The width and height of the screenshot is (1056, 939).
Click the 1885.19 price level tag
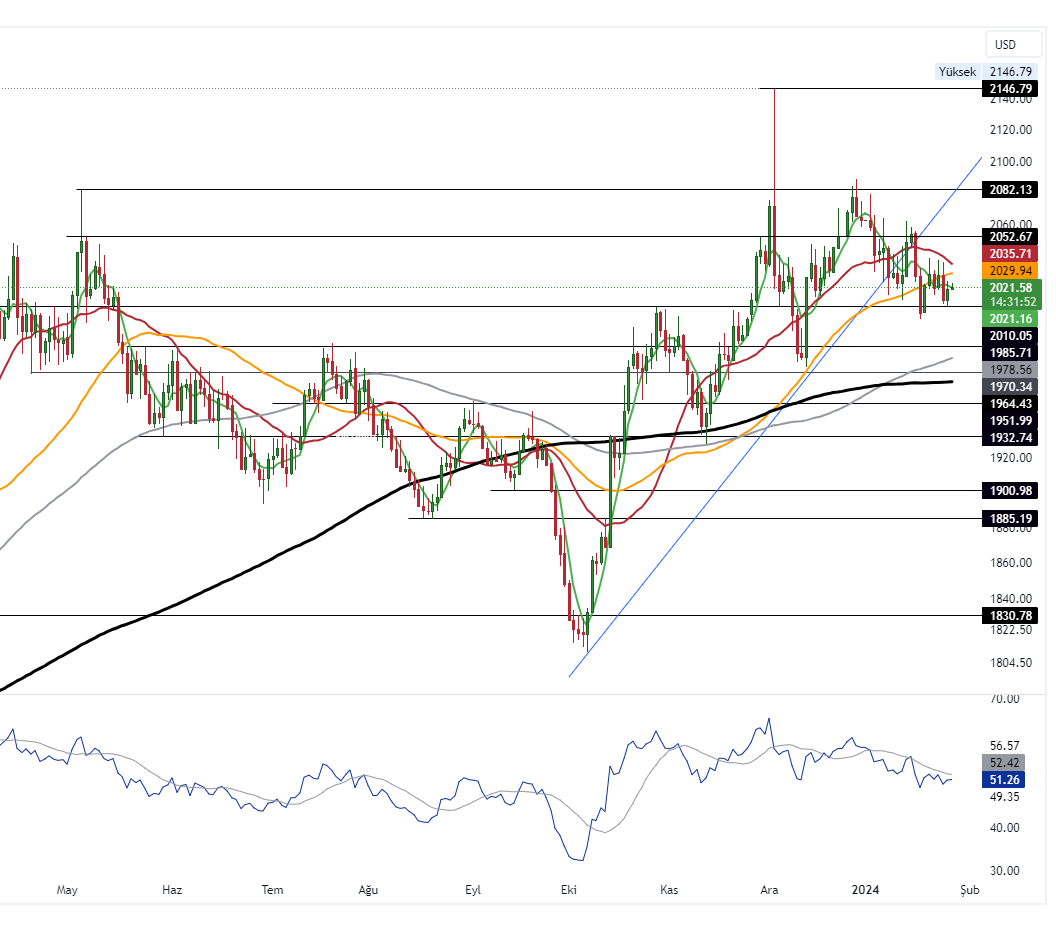(x=1010, y=519)
